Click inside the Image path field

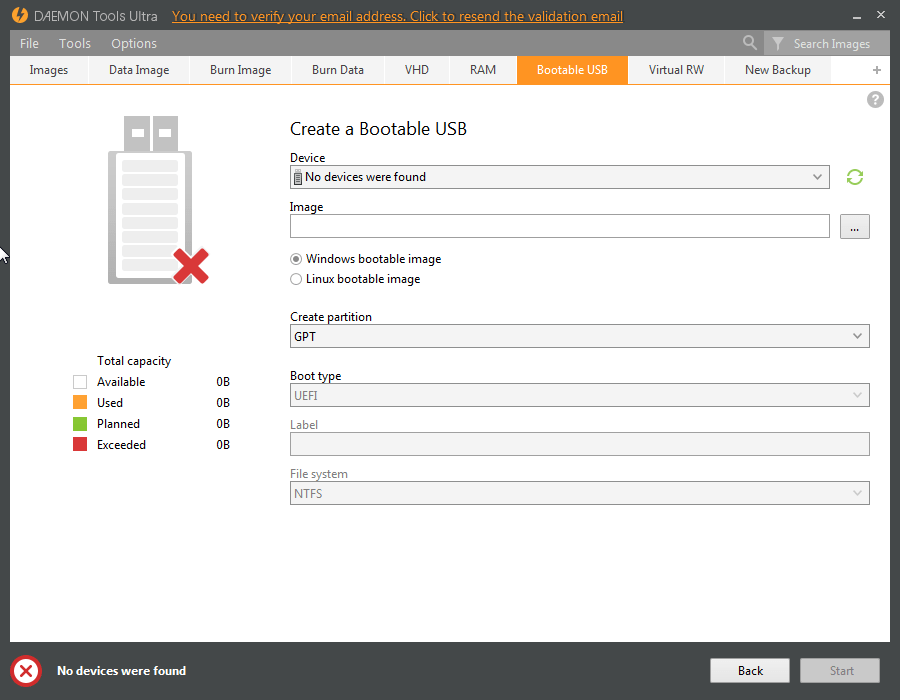[x=559, y=226]
